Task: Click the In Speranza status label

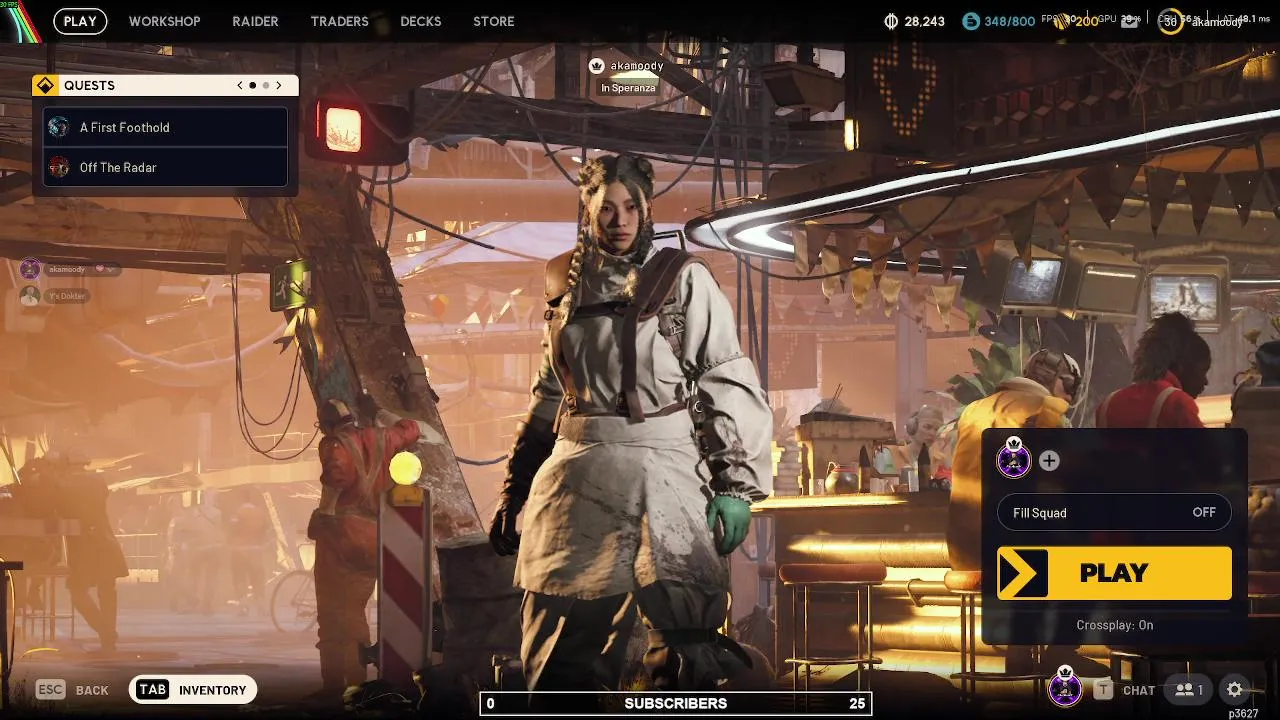Action: tap(628, 88)
